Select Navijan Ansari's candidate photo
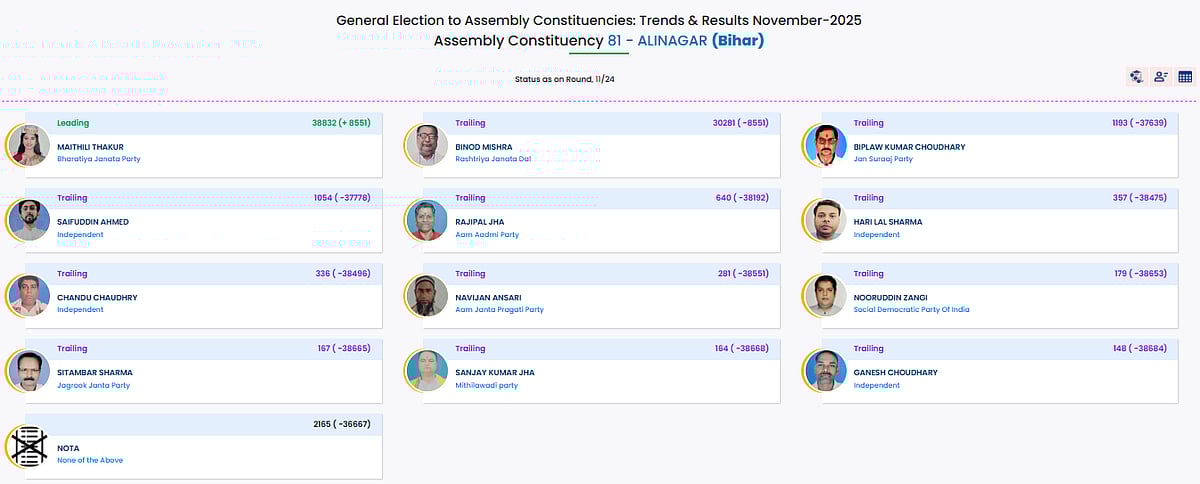 tap(427, 296)
